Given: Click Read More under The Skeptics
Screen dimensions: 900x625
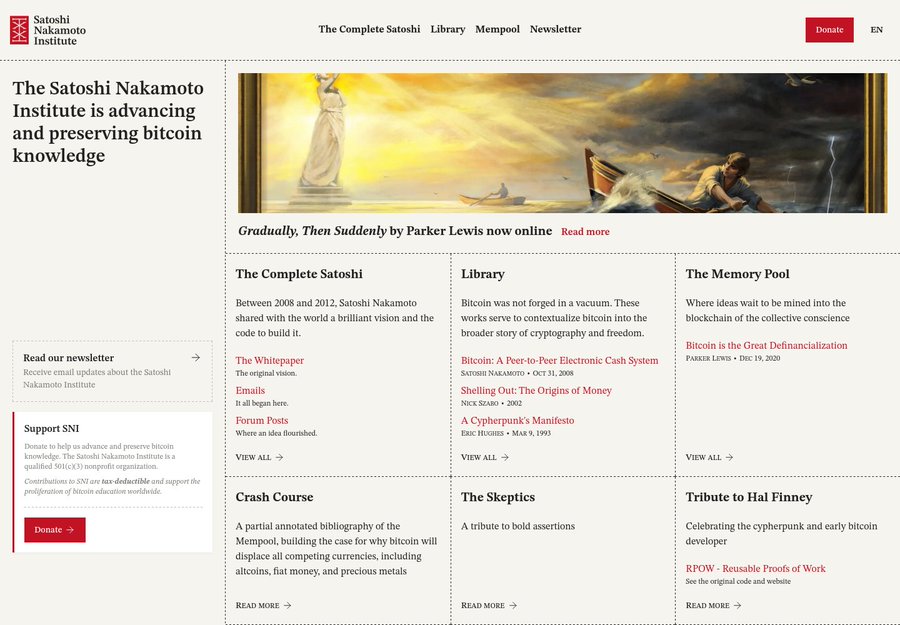Looking at the screenshot, I should click(x=489, y=605).
